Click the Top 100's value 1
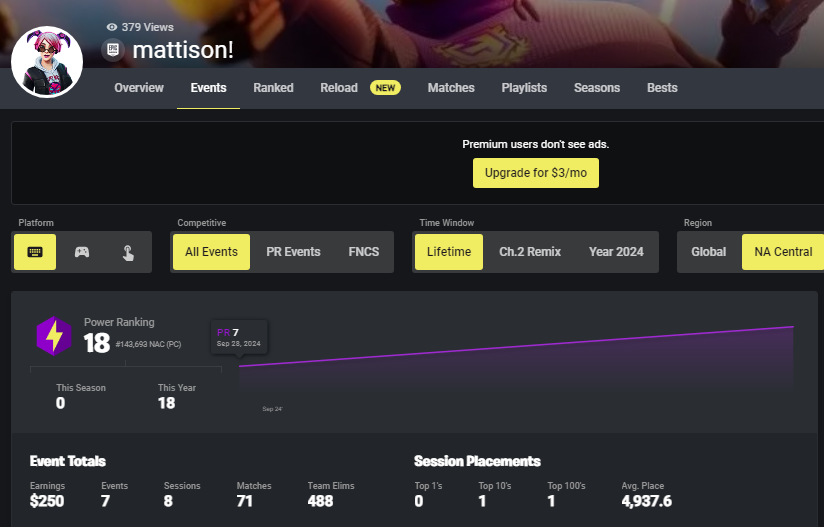This screenshot has width=824, height=527. (551, 501)
